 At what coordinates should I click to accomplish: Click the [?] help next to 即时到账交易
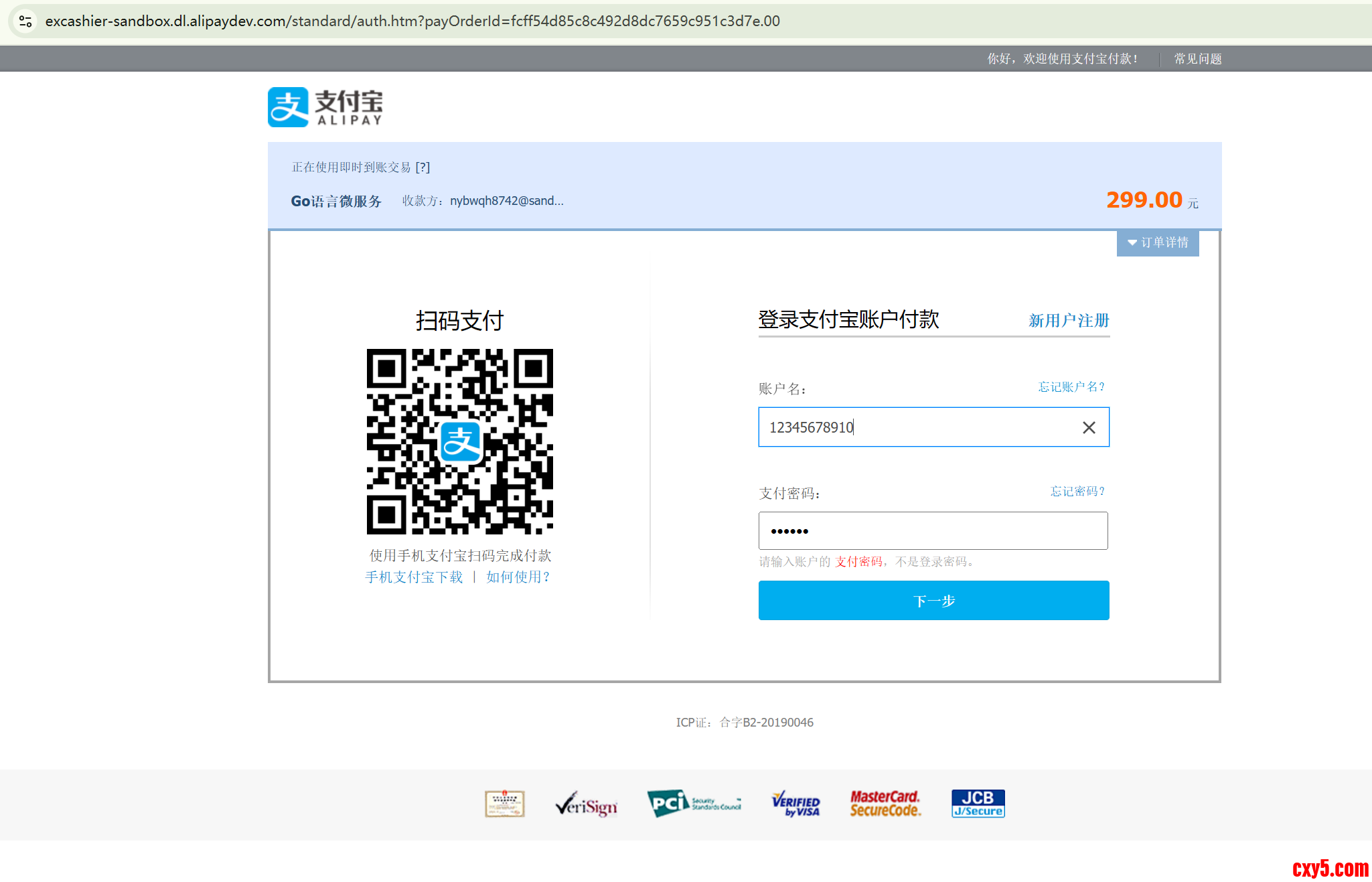[x=423, y=167]
